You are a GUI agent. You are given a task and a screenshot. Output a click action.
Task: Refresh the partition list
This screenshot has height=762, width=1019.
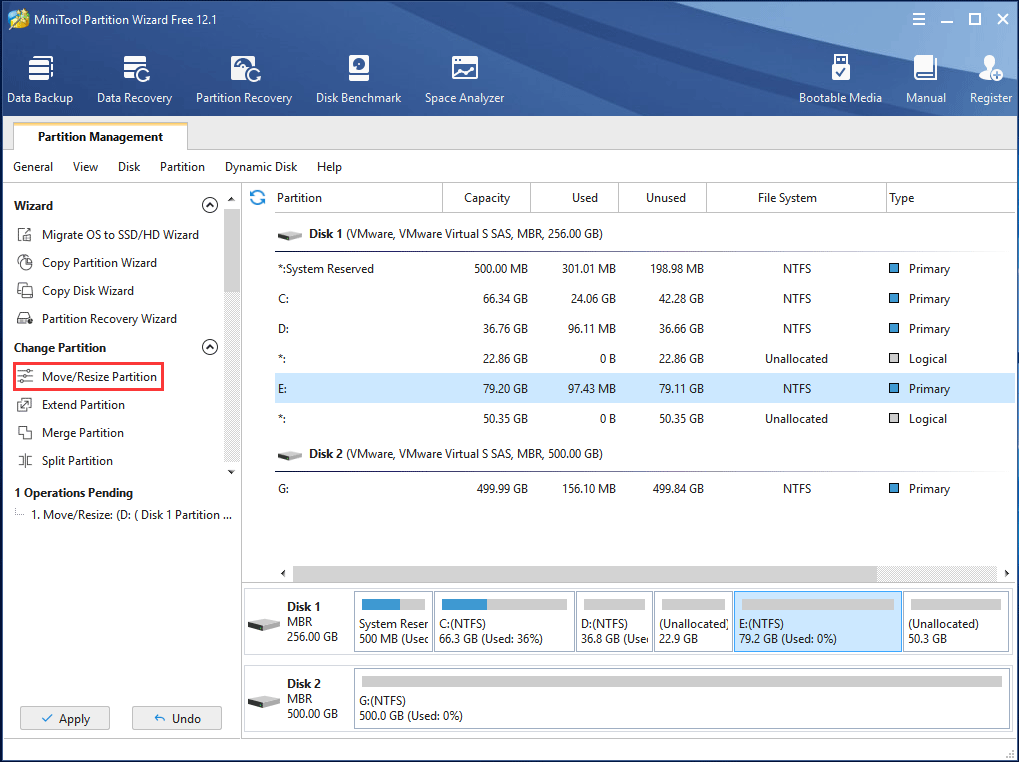point(258,197)
